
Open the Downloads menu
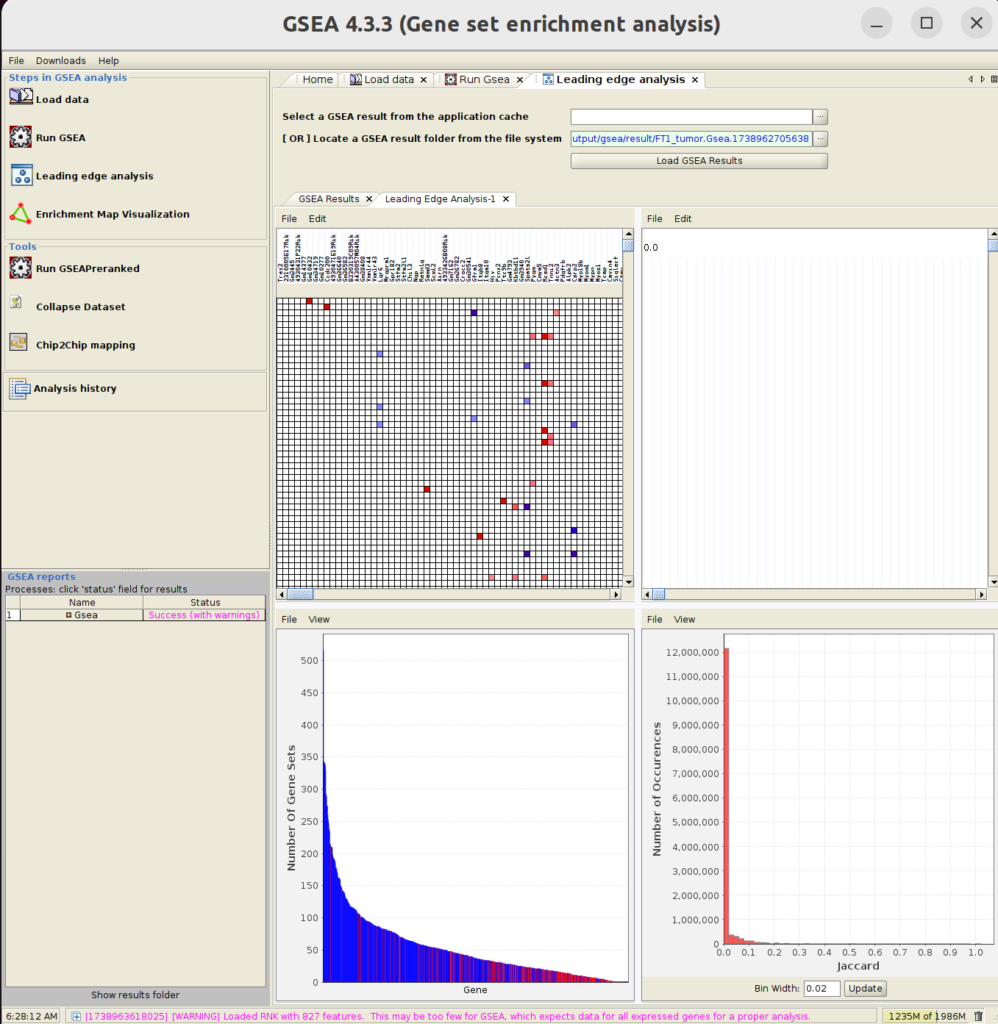click(x=61, y=61)
